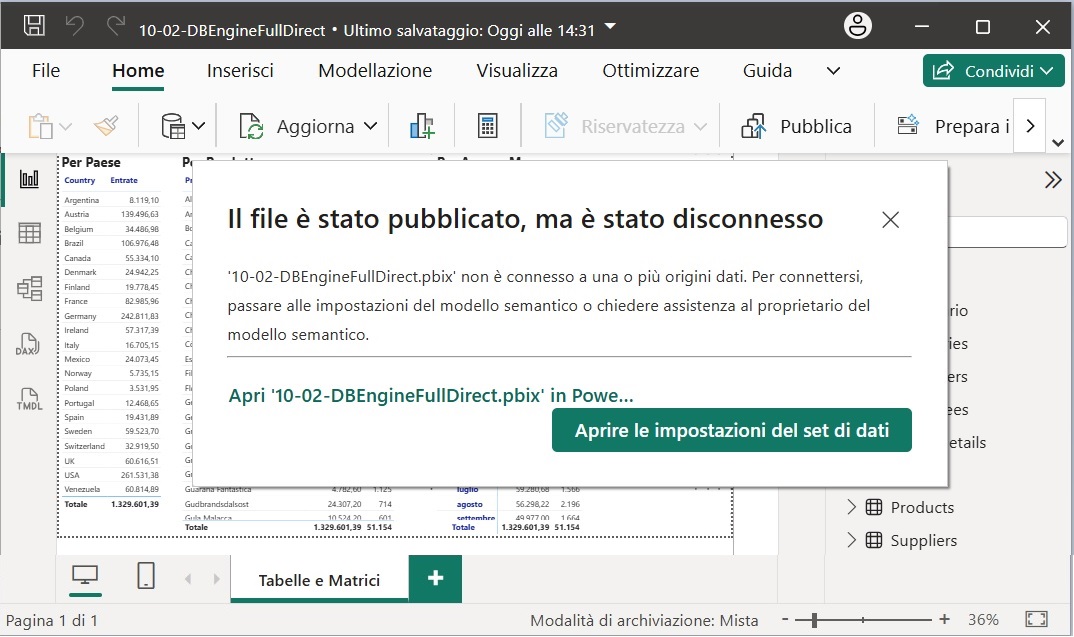The image size is (1074, 637).
Task: Click the new measure calculator icon
Action: (487, 127)
